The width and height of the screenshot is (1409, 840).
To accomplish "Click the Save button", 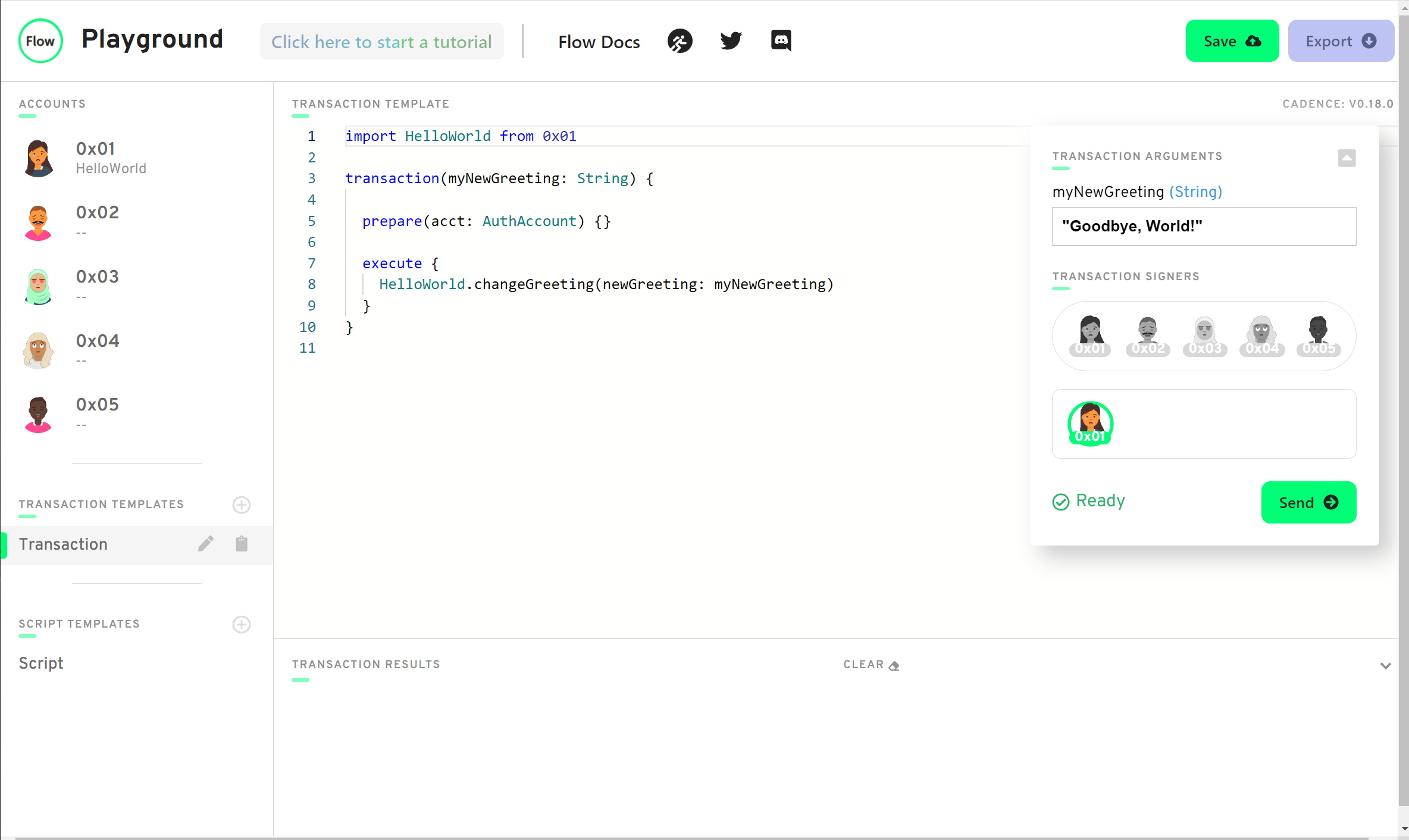I will coord(1232,41).
